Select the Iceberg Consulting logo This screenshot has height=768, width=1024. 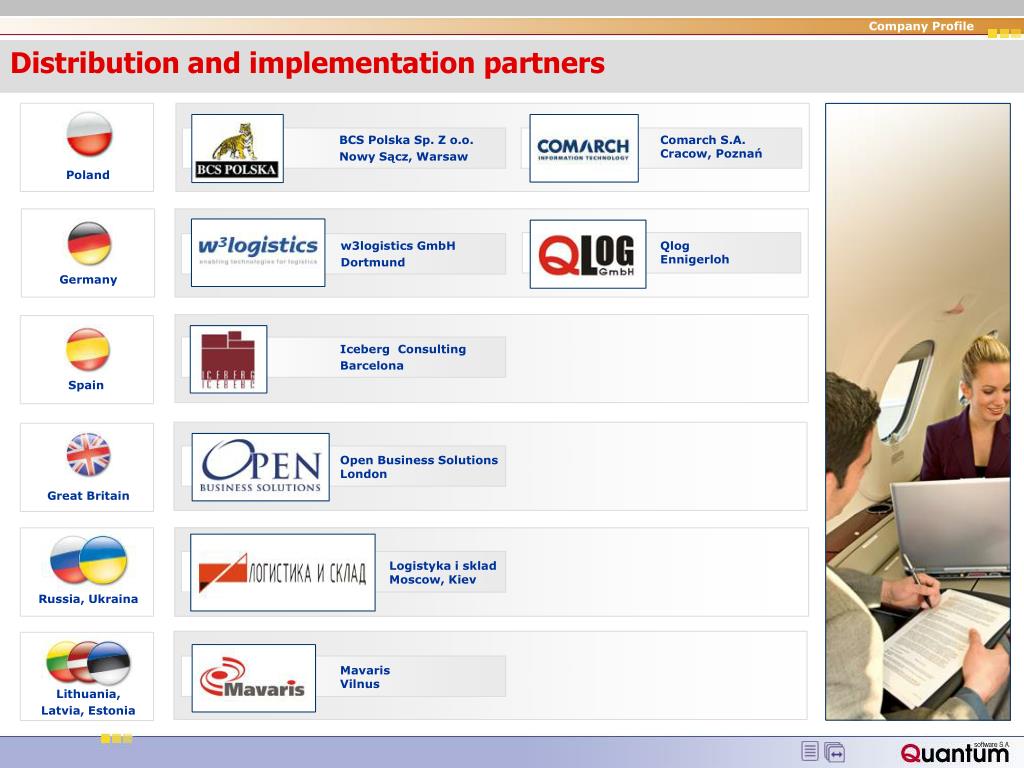(229, 359)
